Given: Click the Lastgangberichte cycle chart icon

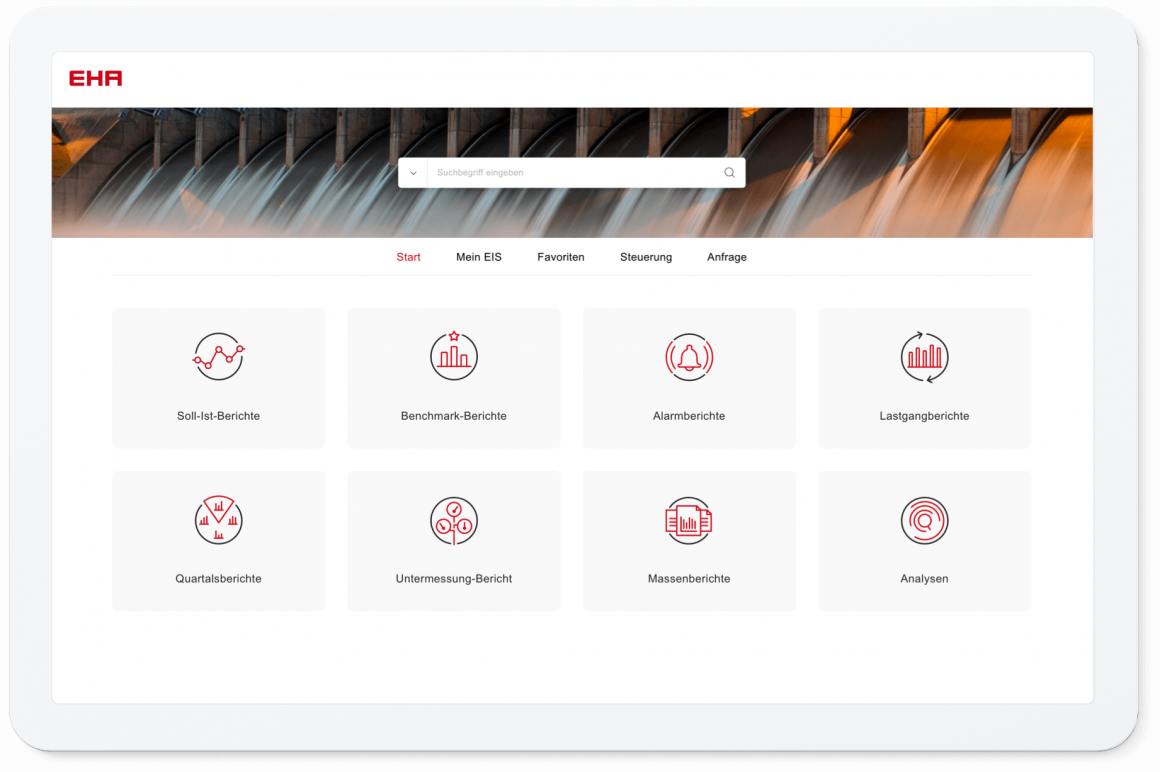Looking at the screenshot, I should [x=924, y=357].
